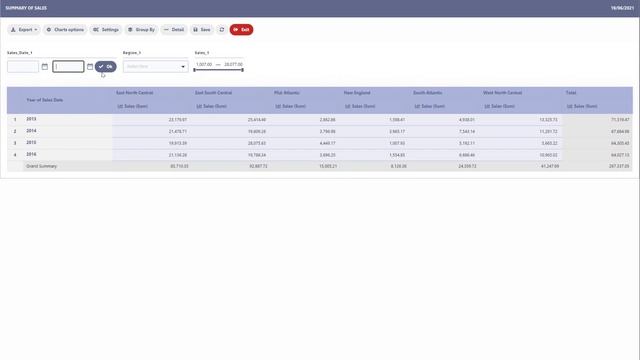640x360 pixels.
Task: Click the Total column header
Action: (571, 93)
